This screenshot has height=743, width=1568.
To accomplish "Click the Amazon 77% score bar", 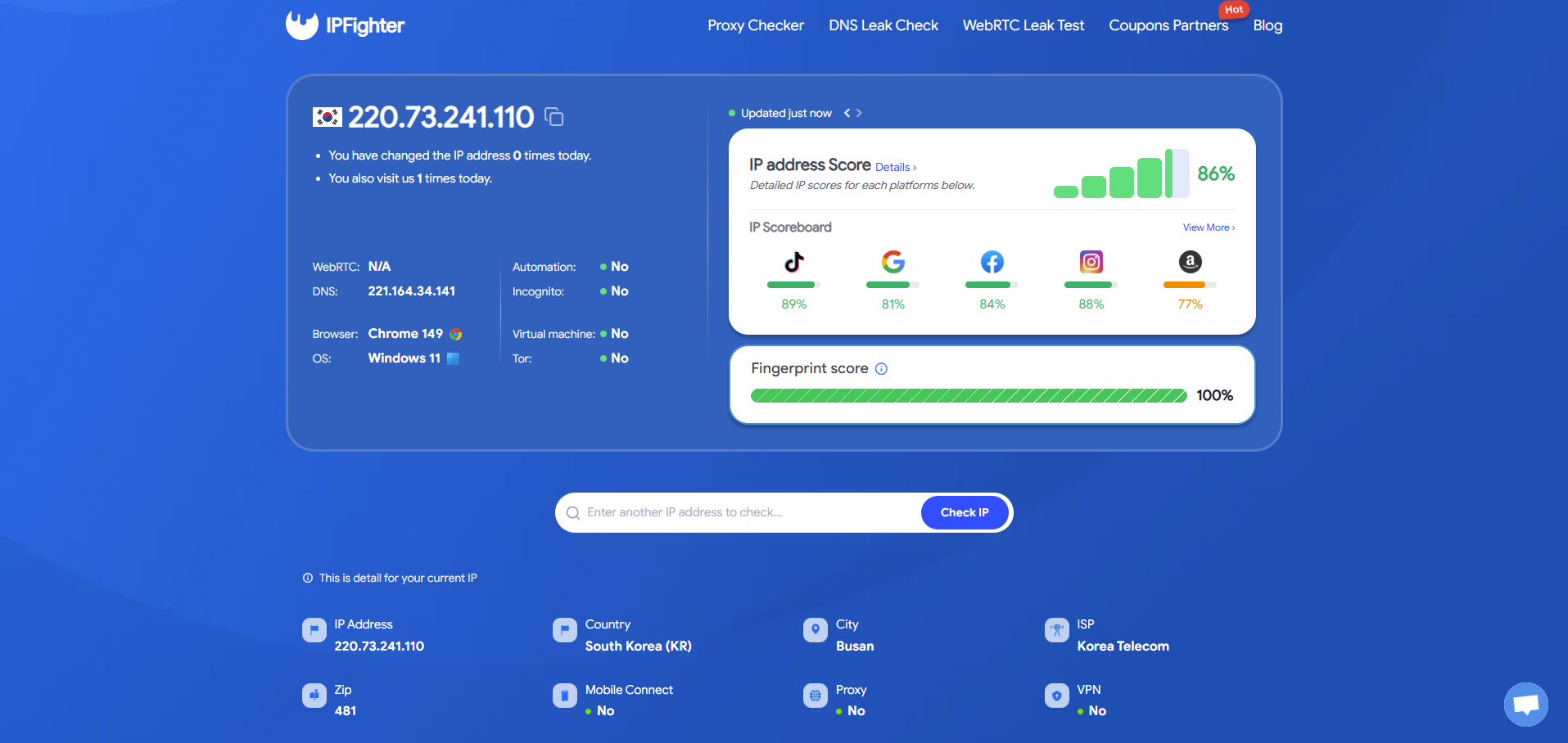I will pos(1190,285).
